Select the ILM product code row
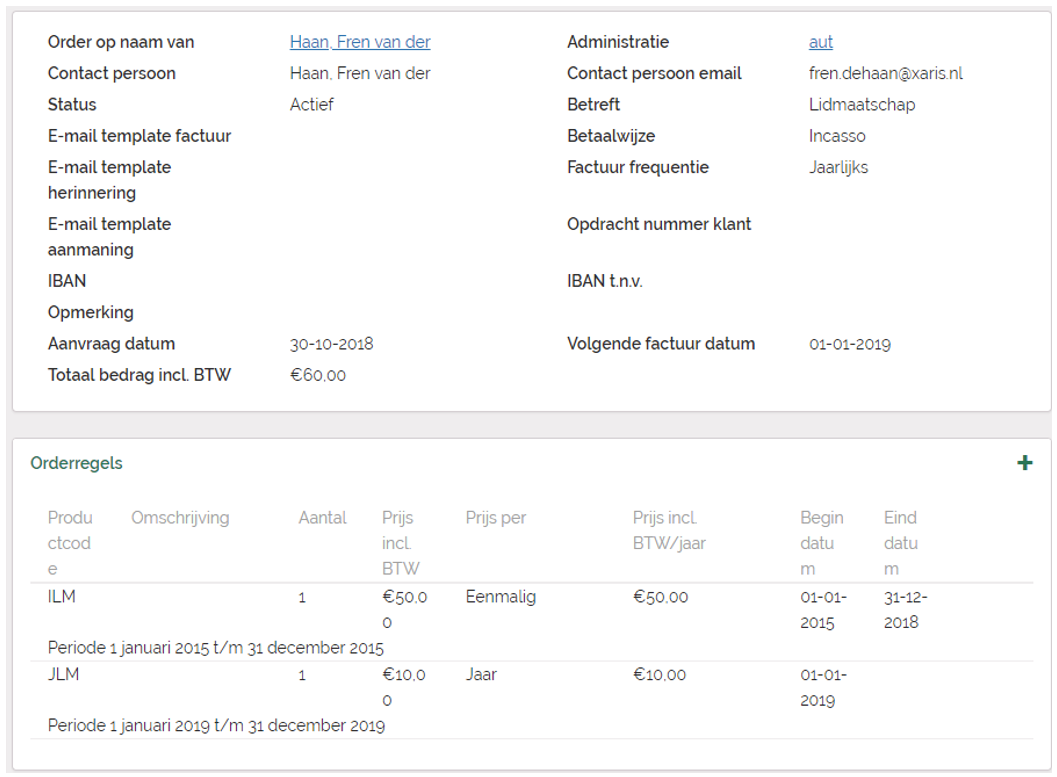Image resolution: width=1057 pixels, height=777 pixels. pyautogui.click(x=62, y=597)
